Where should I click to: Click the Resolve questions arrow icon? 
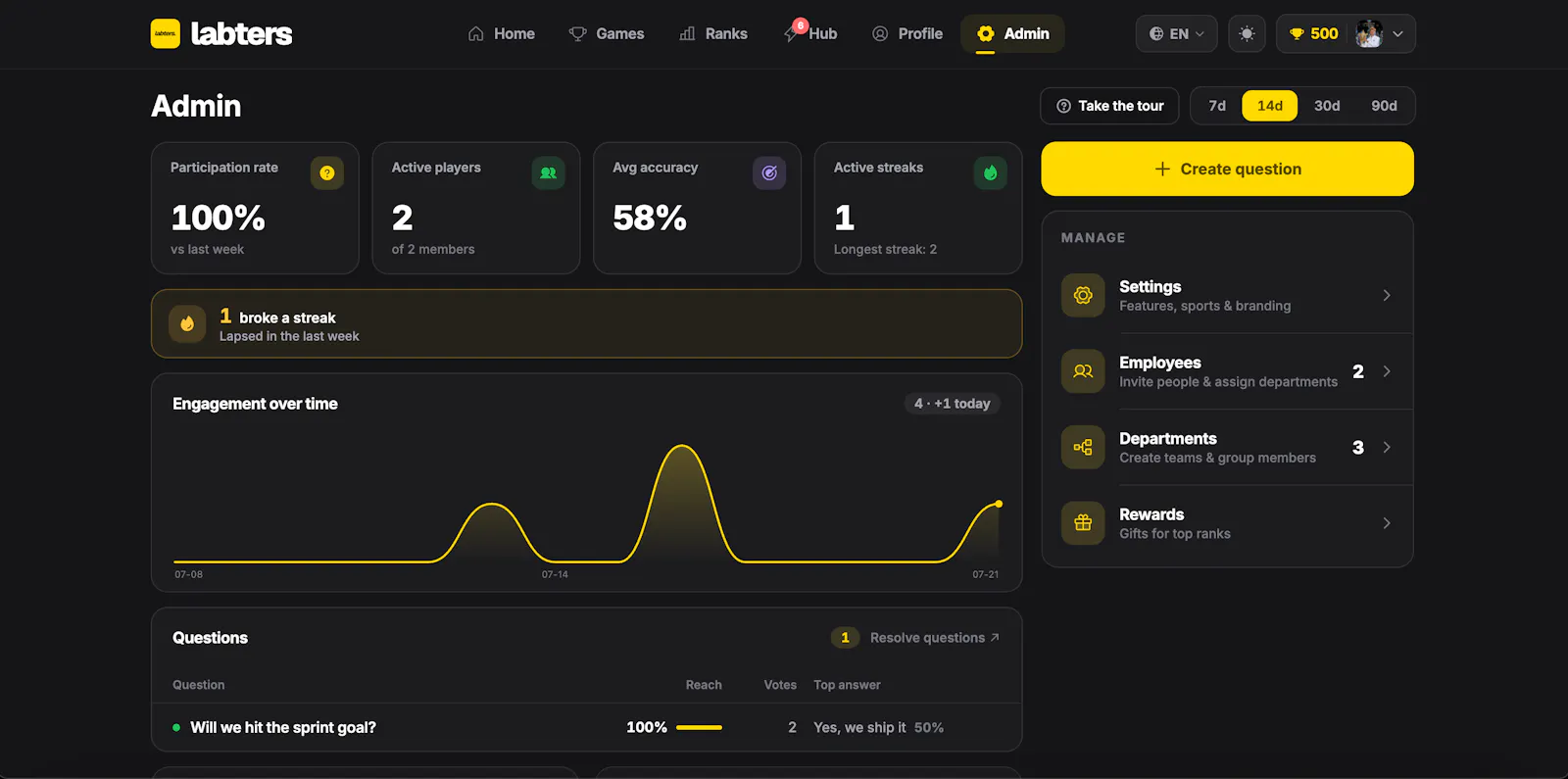click(995, 637)
